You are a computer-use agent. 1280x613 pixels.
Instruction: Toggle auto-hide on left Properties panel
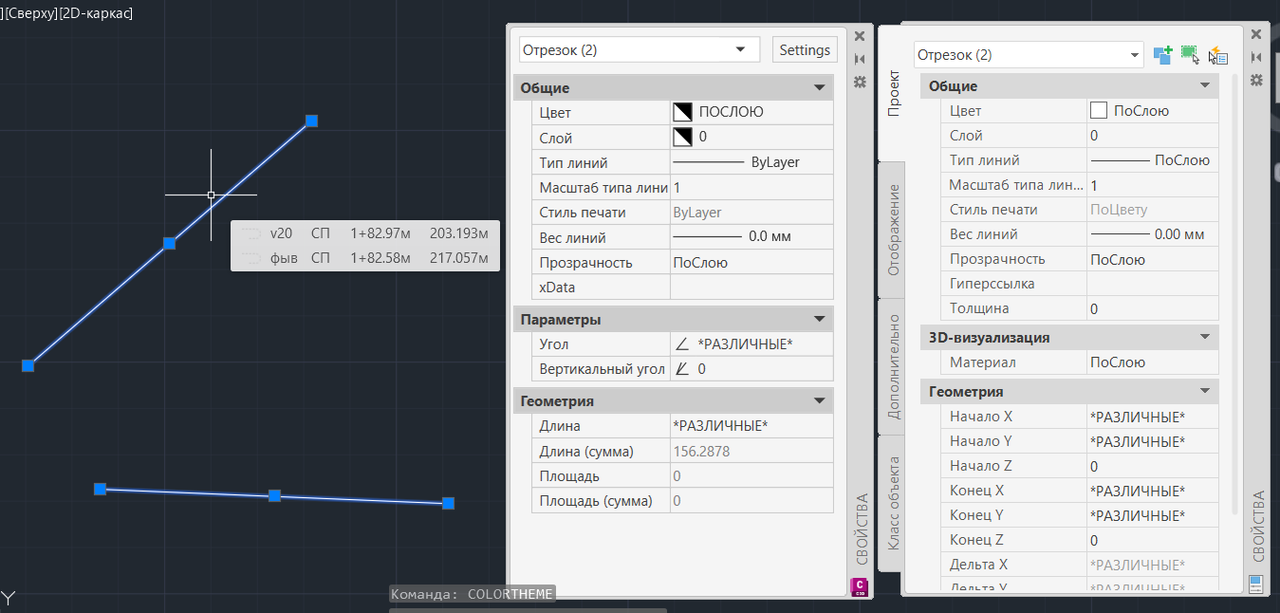click(x=860, y=59)
